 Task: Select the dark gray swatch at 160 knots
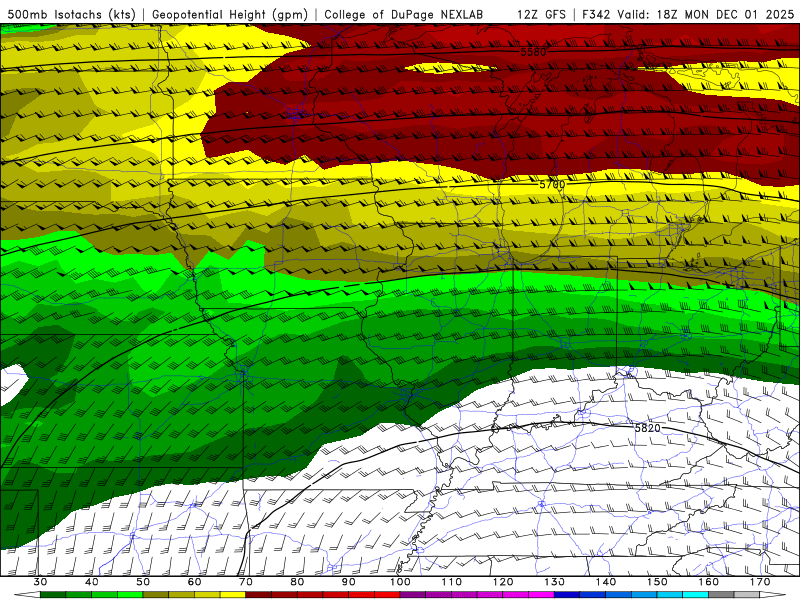point(722,595)
